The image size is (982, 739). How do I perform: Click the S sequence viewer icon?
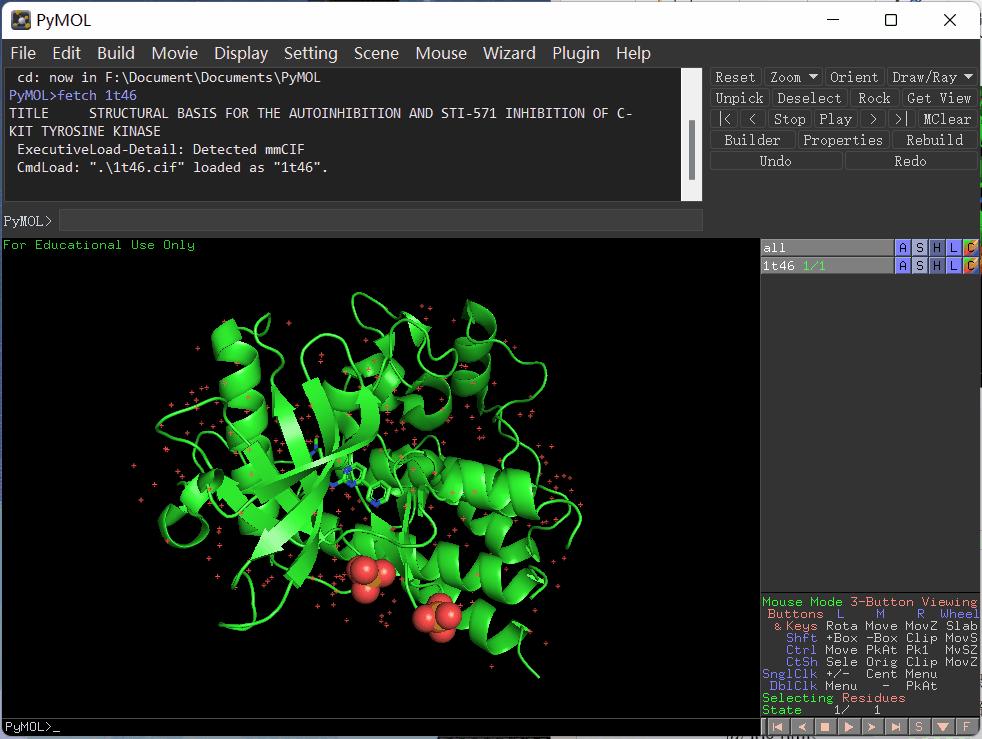coord(919,727)
